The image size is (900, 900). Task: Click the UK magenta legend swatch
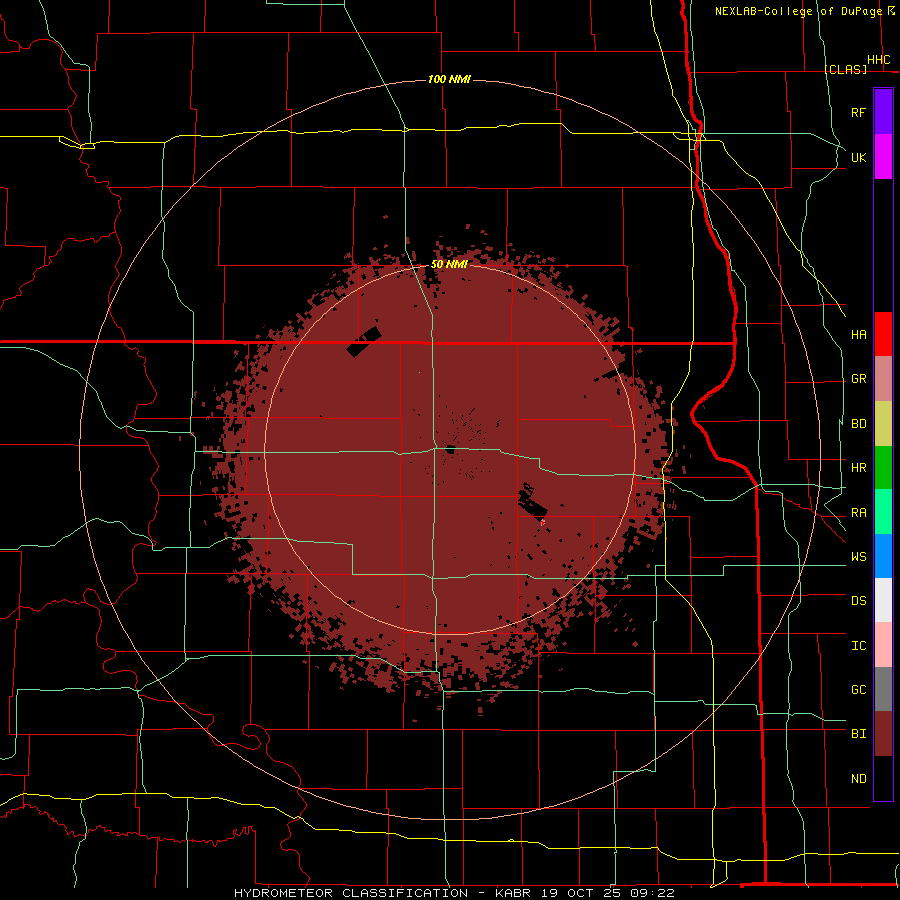[x=883, y=157]
